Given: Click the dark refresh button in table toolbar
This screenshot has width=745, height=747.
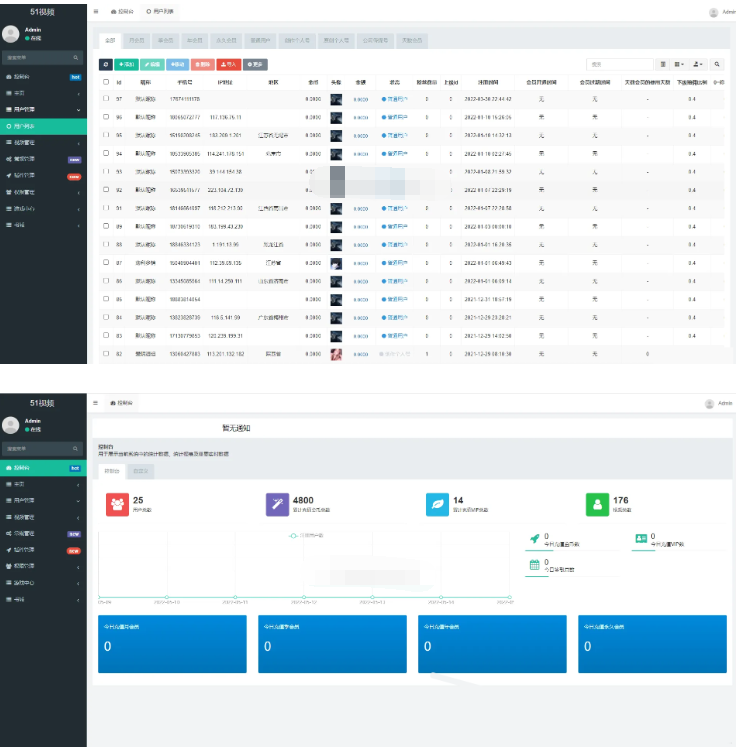Looking at the screenshot, I should click(x=106, y=64).
